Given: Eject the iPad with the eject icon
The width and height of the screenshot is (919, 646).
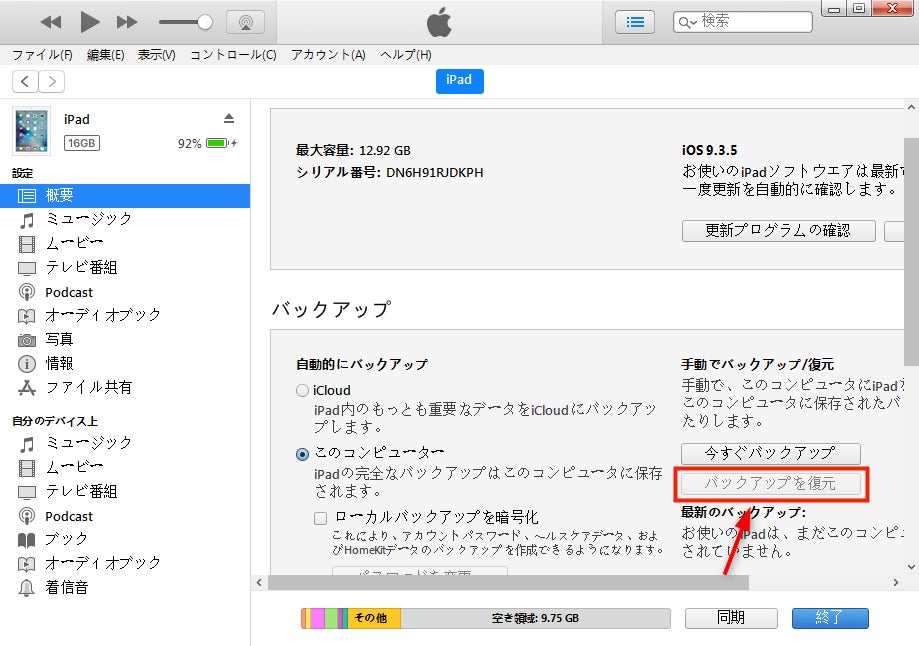Looking at the screenshot, I should 229,118.
